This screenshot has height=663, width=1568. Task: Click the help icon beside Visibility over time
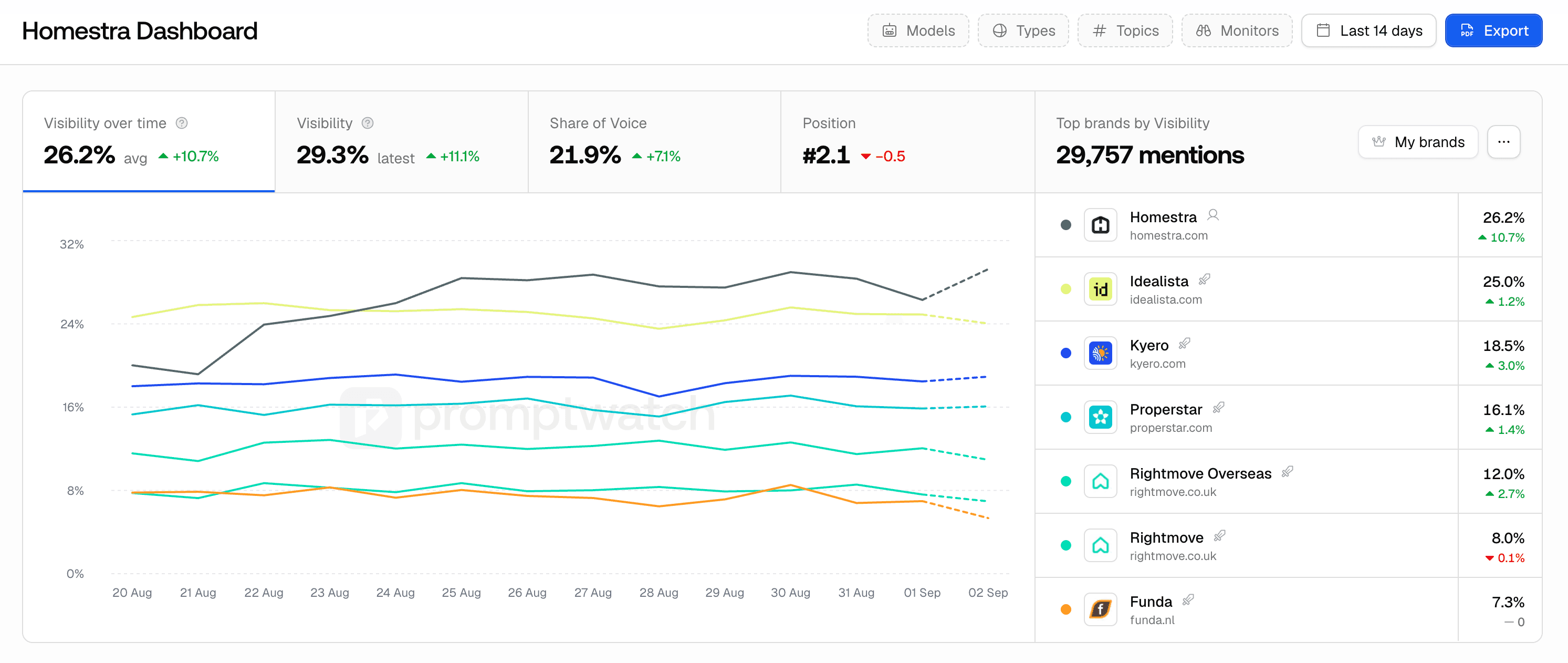181,123
